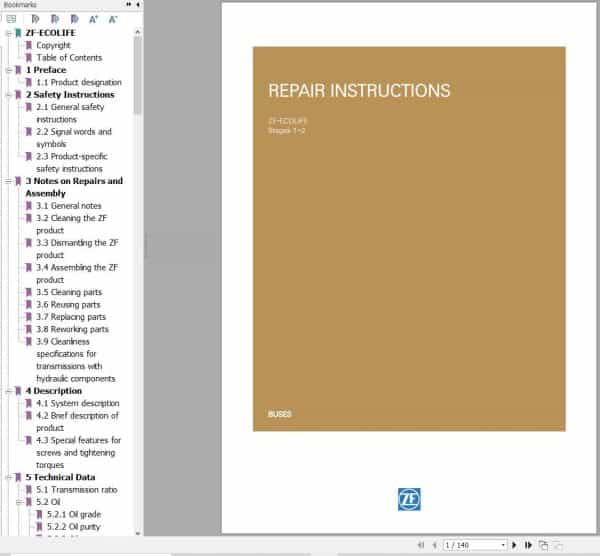
Task: Select the 5.2 Oil bookmark
Action: pyautogui.click(x=48, y=502)
